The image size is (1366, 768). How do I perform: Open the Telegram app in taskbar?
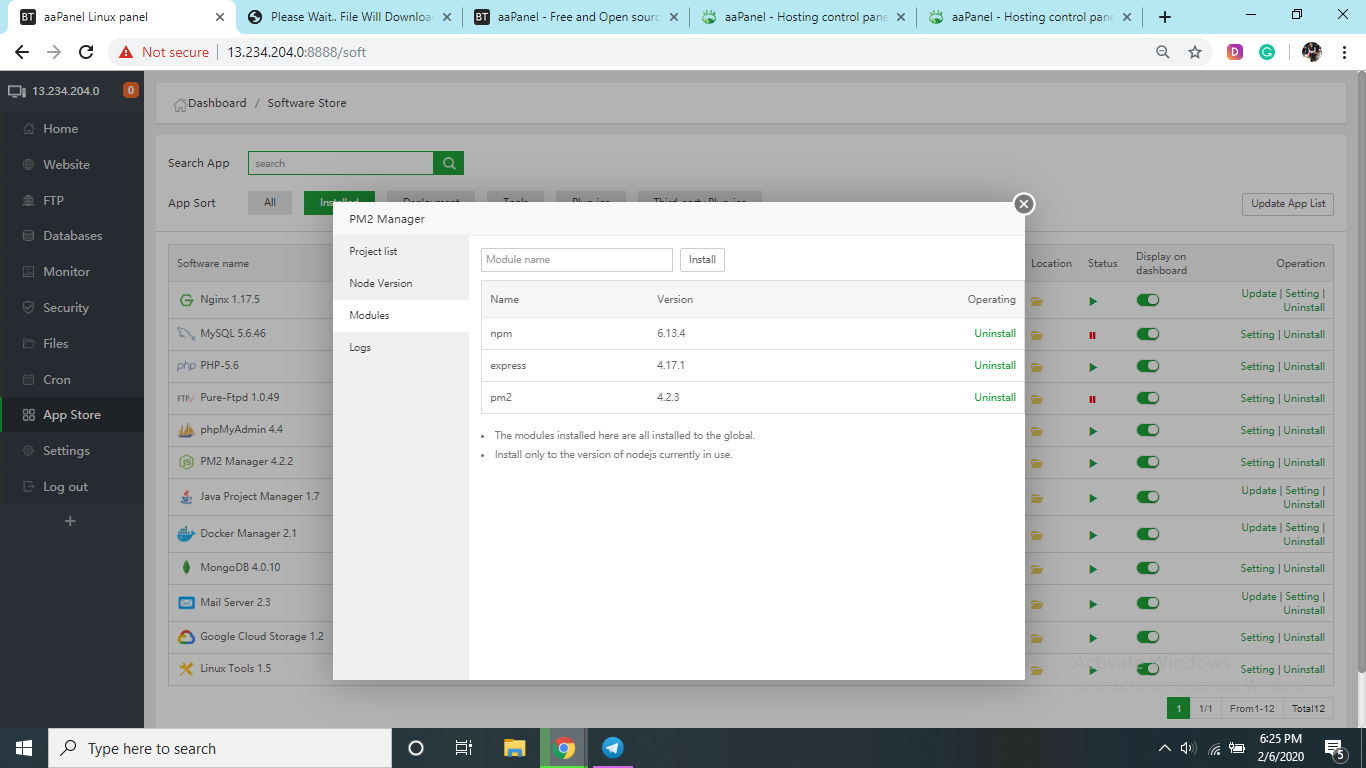(613, 748)
